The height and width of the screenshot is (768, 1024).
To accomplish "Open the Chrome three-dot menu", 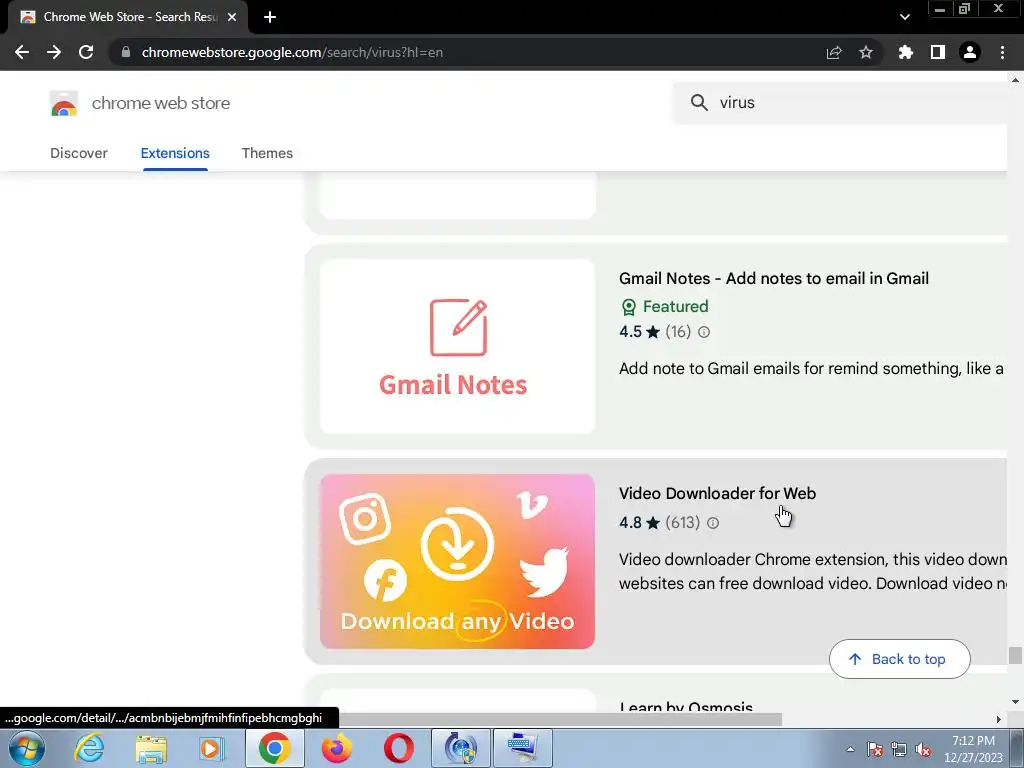I will click(1002, 52).
